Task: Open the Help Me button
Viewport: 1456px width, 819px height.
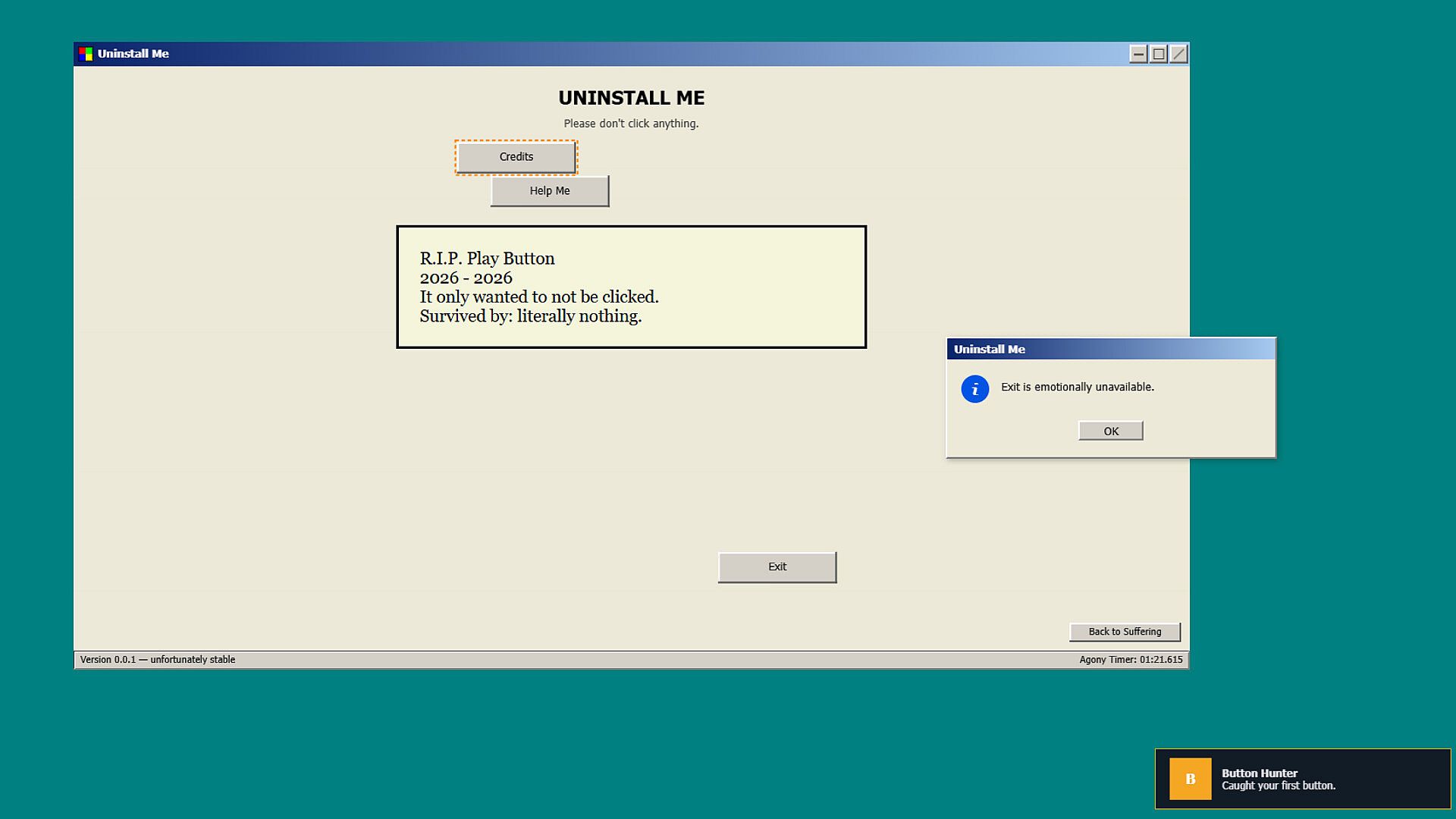Action: tap(550, 191)
